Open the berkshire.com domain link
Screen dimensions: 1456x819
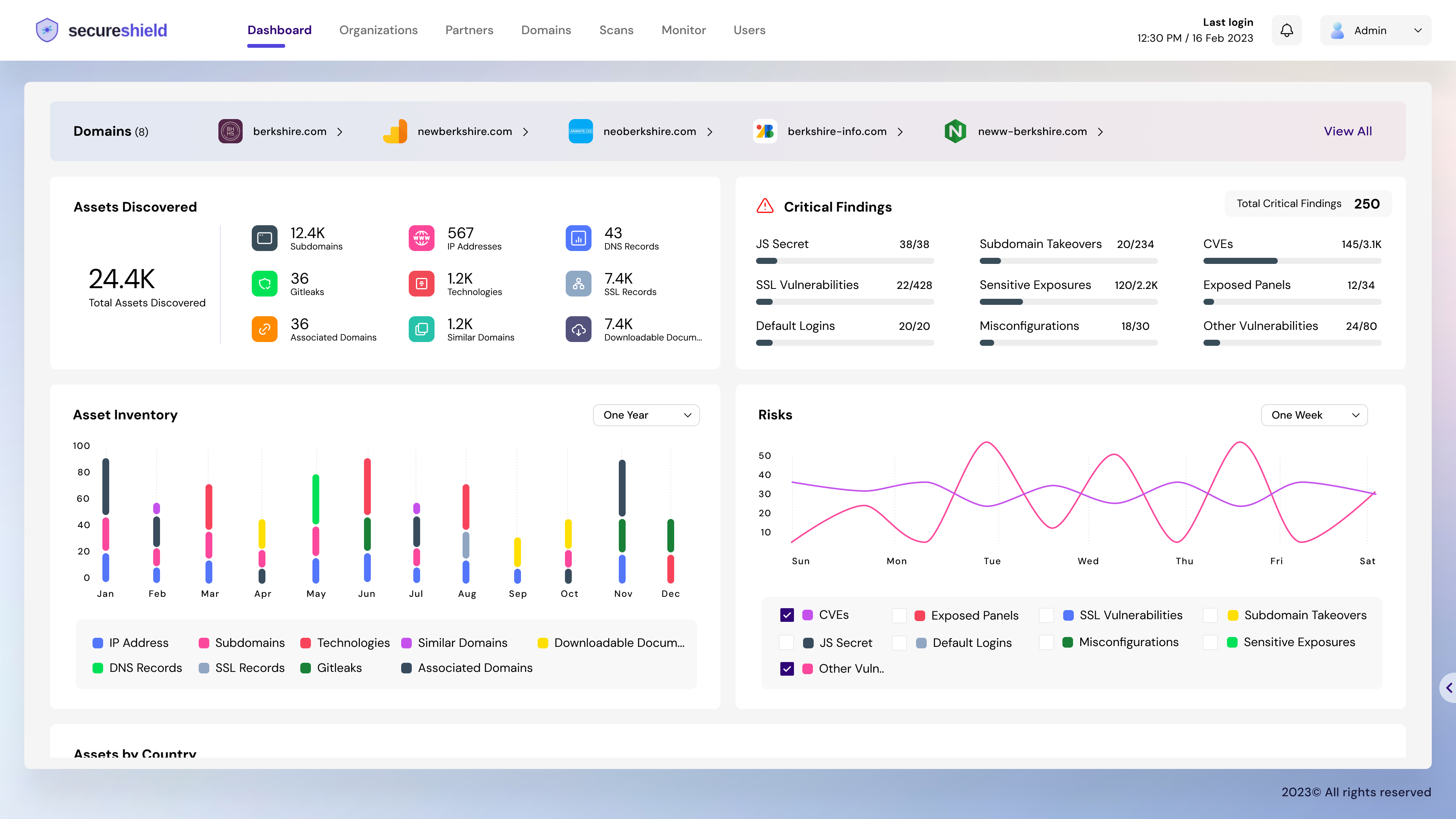tap(289, 131)
